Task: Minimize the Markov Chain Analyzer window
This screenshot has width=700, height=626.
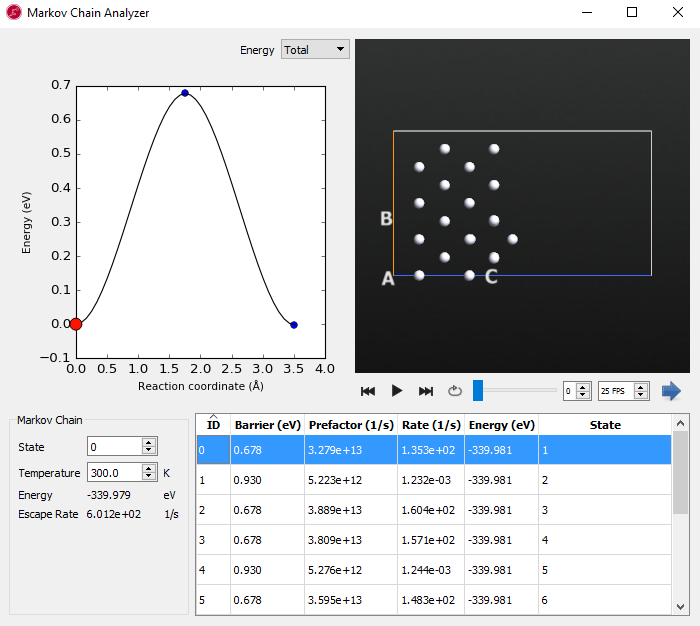Action: coord(587,13)
